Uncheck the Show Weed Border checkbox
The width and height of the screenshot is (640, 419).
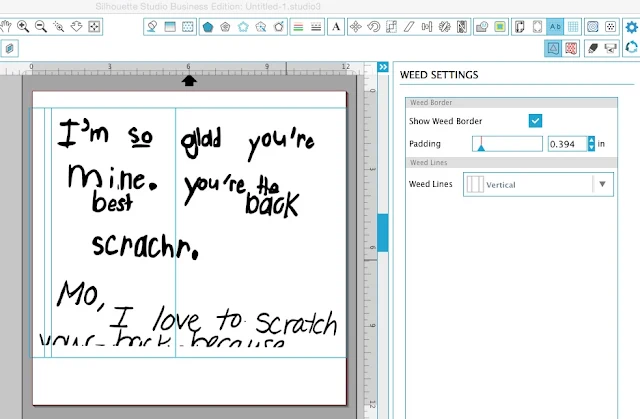535,121
